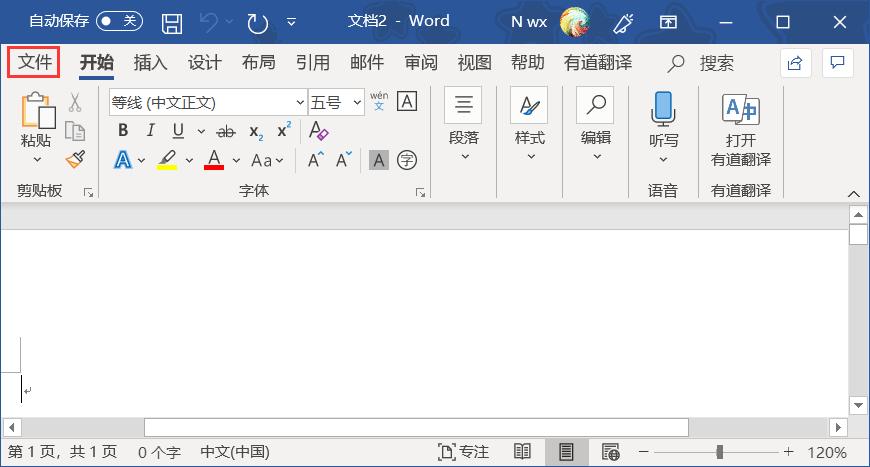
Task: Switch to 设计 Design tab
Action: click(204, 63)
